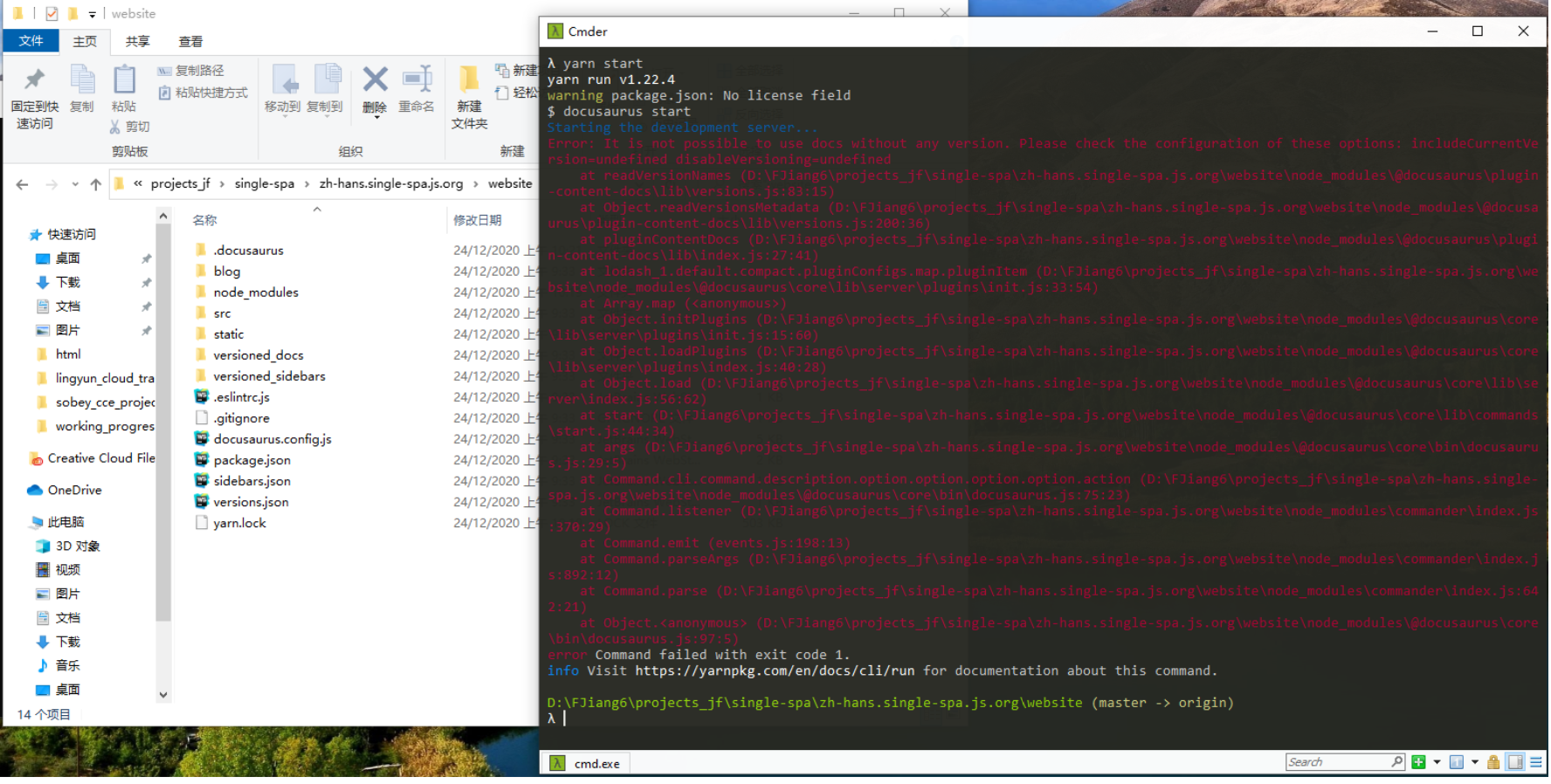Click the padlock lock icon in Cmder status bar
1551x784 pixels.
tap(1493, 762)
